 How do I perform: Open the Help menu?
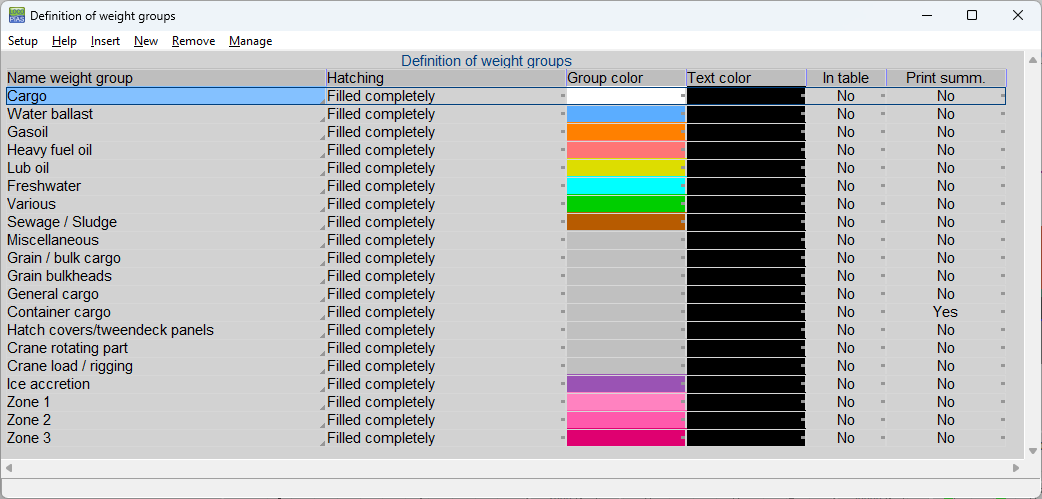(64, 41)
